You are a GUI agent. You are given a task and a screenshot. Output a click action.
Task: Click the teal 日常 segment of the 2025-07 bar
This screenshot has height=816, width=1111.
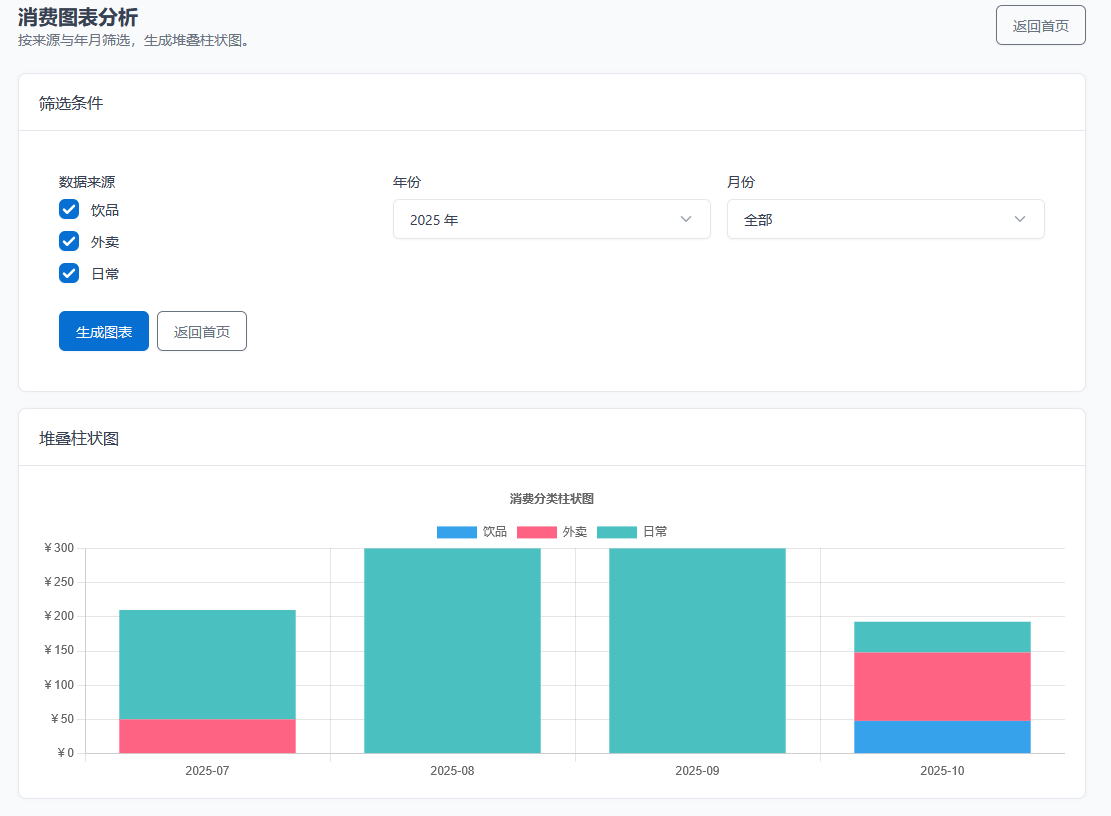(207, 664)
